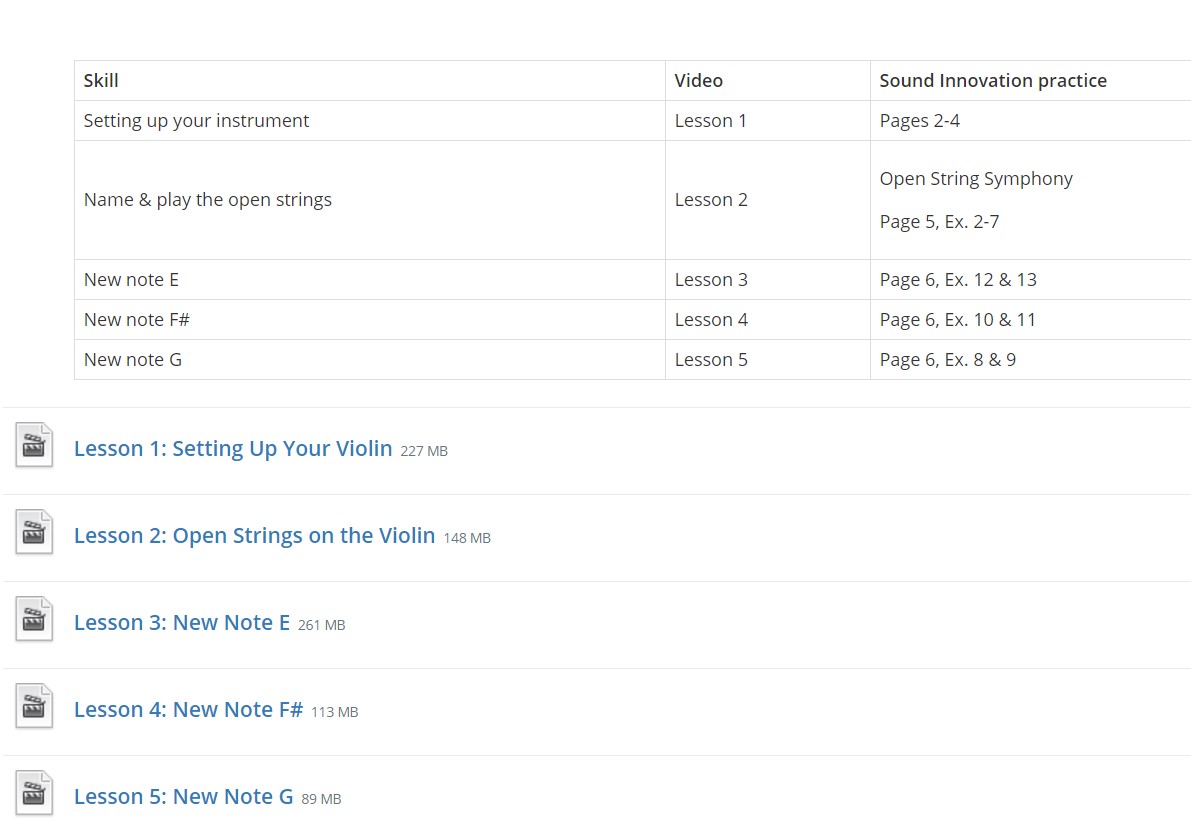Click Page 6, Ex. 10 & 11 cell

tap(1030, 320)
